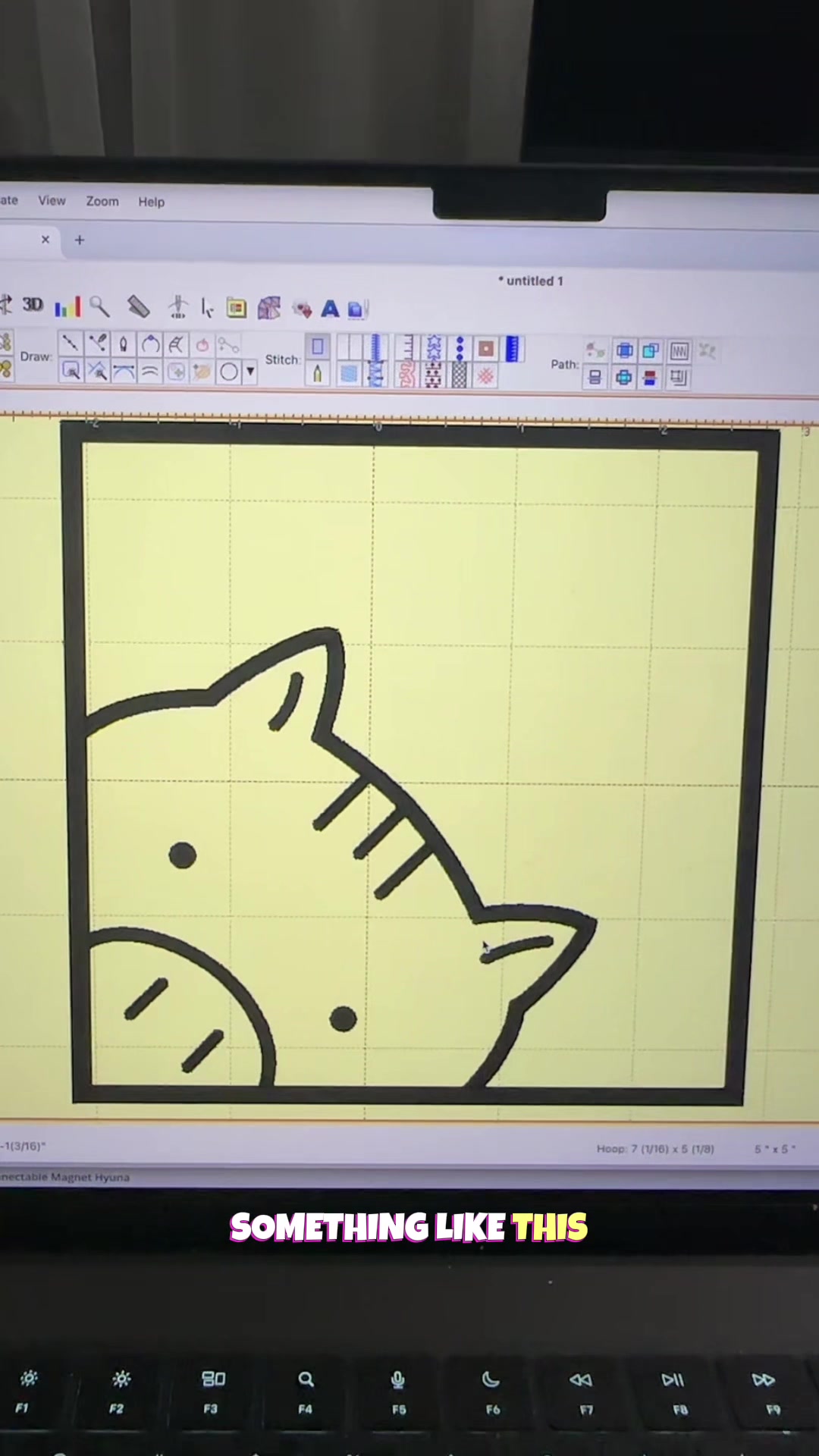819x1456 pixels.
Task: Click the ruler measure tool
Action: (x=138, y=306)
